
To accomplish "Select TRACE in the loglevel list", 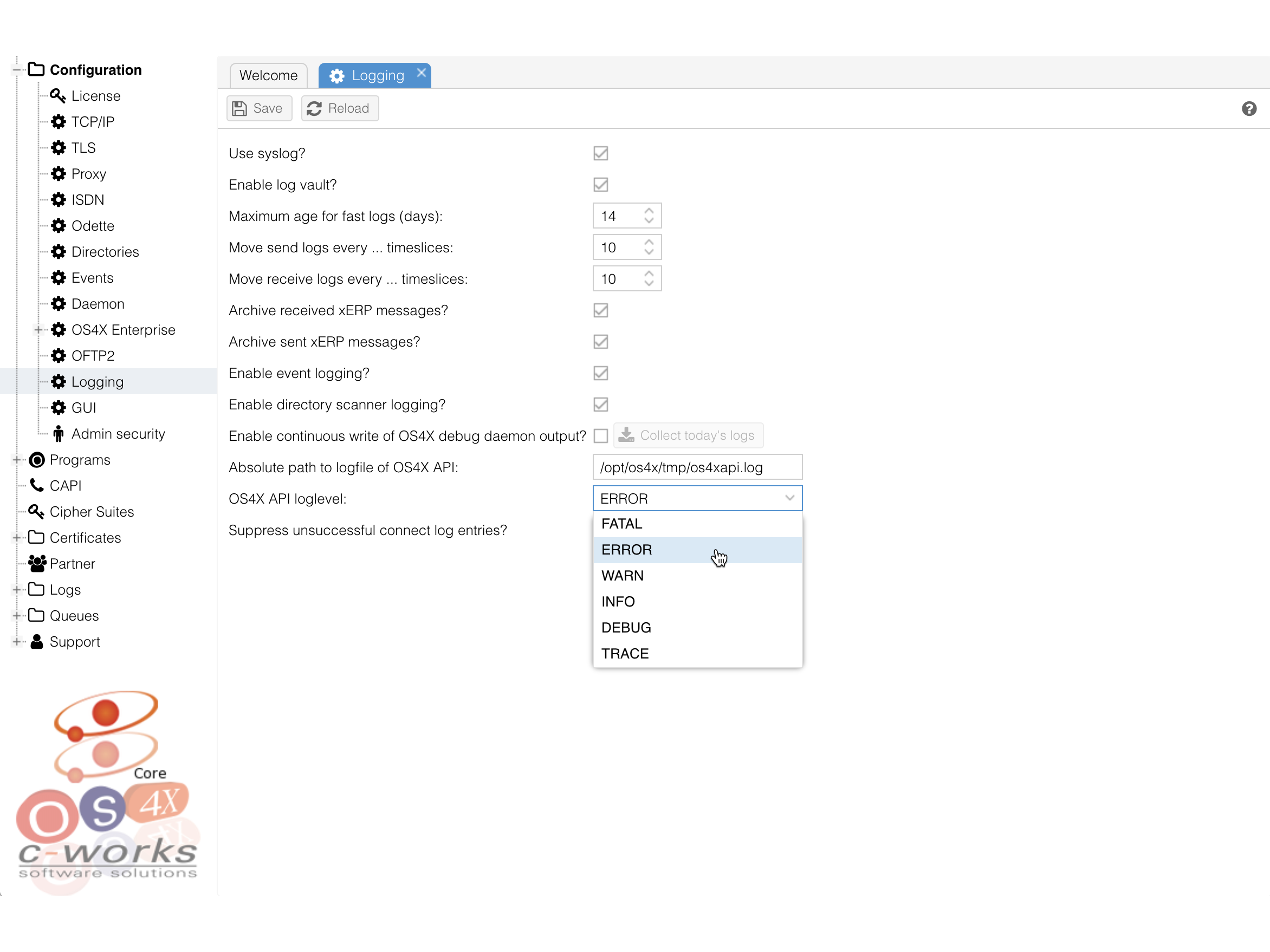I will click(x=697, y=654).
